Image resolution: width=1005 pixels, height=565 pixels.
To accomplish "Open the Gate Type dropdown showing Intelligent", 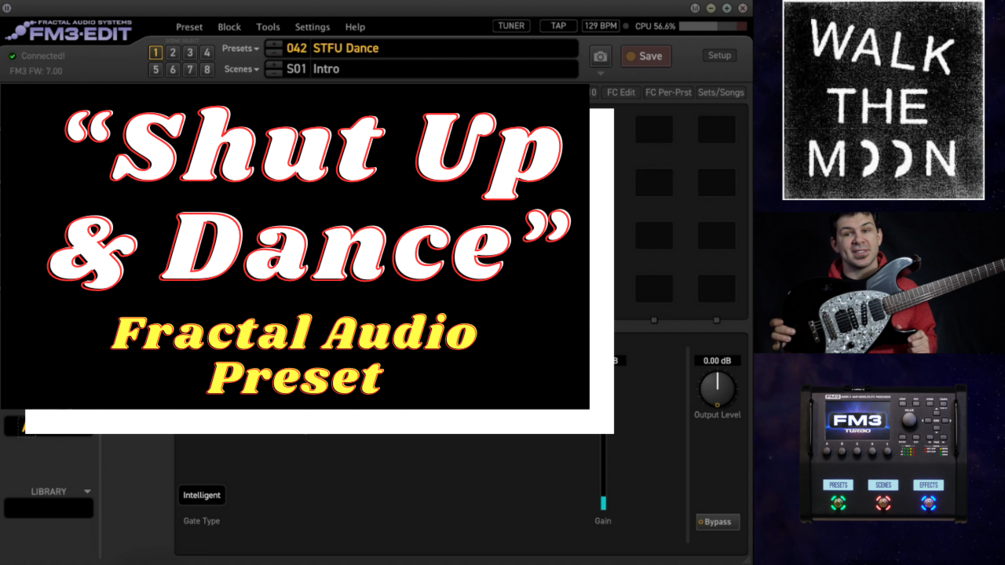I will coord(201,495).
